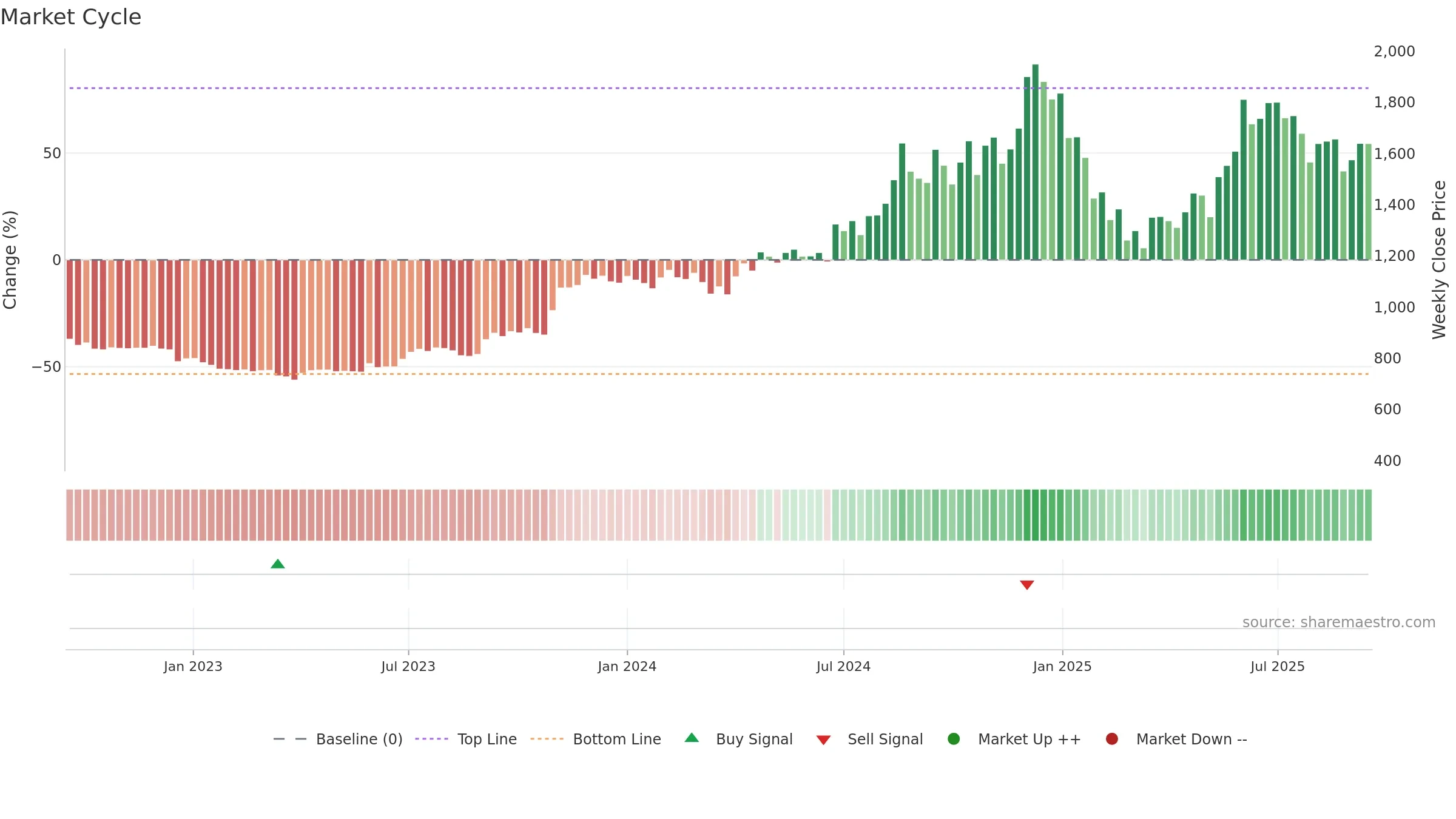The image size is (1456, 819).
Task: Click the Jul 2023 axis label
Action: tap(408, 666)
